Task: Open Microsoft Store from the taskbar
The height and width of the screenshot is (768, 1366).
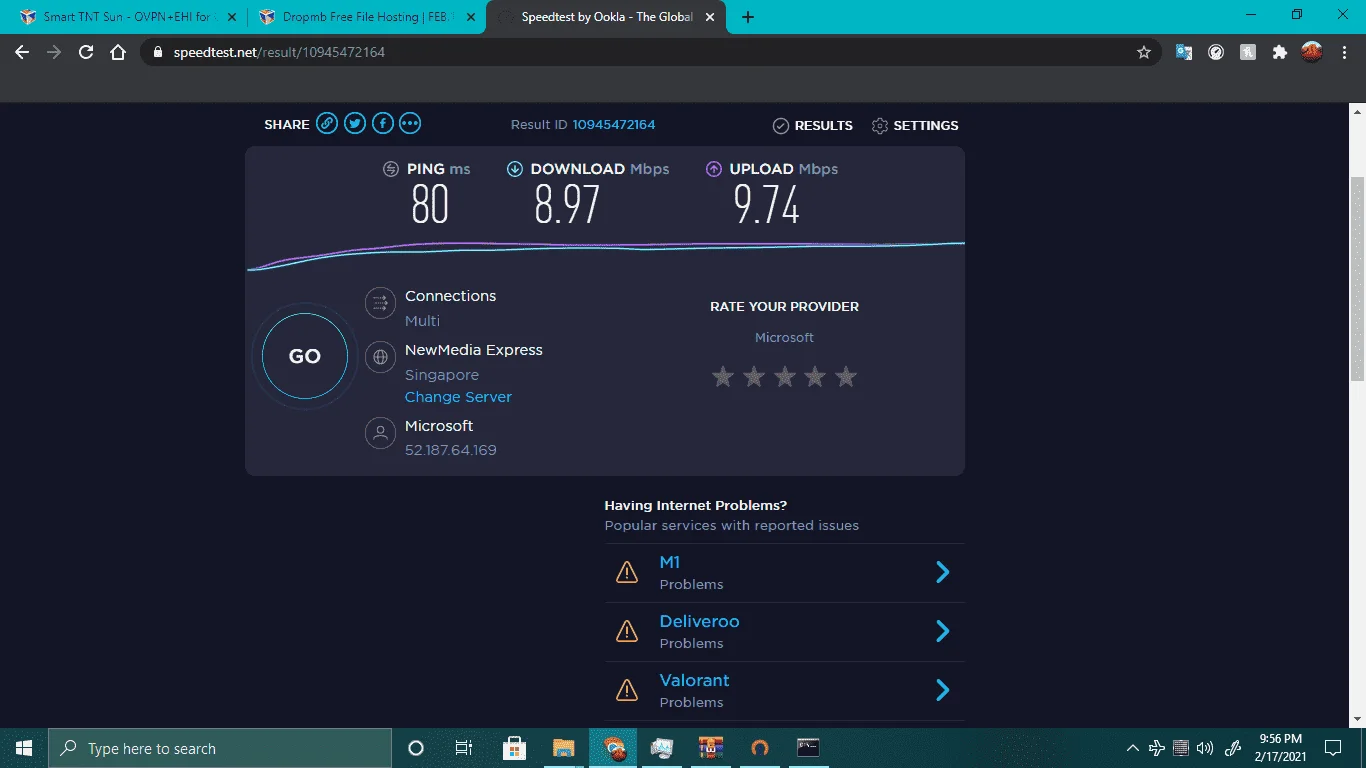Action: pyautogui.click(x=515, y=748)
